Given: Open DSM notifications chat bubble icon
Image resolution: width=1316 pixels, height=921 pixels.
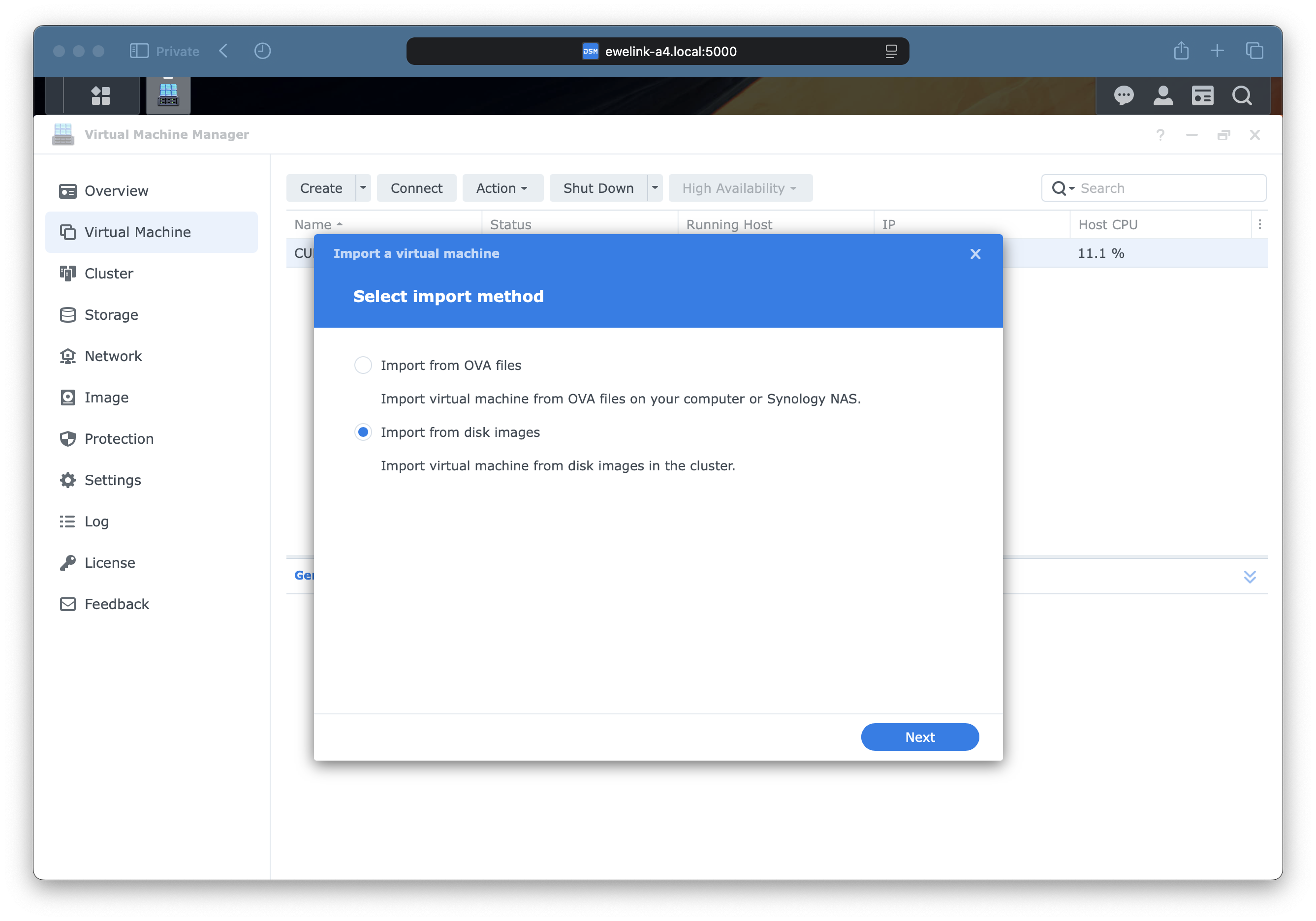Looking at the screenshot, I should [x=1124, y=95].
